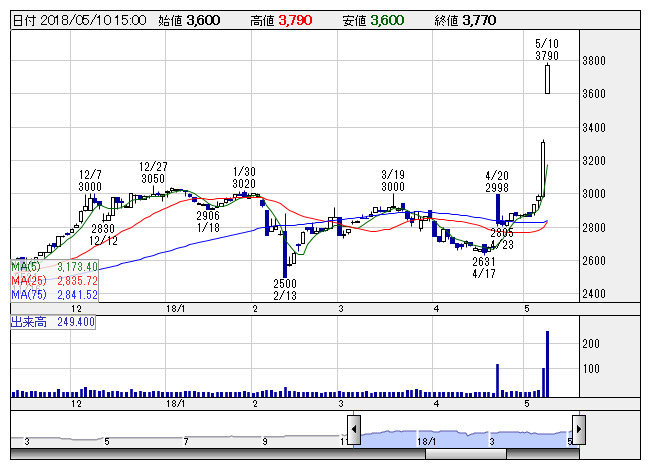The width and height of the screenshot is (652, 469).
Task: Click the left range handle arrow in navigator
Action: [354, 430]
